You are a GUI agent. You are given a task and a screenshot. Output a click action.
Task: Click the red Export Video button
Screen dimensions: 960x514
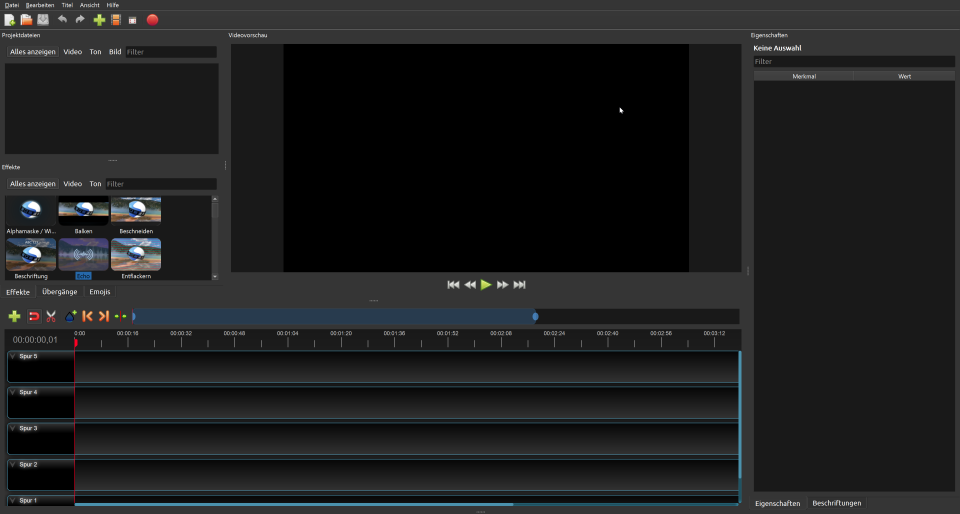(152, 20)
